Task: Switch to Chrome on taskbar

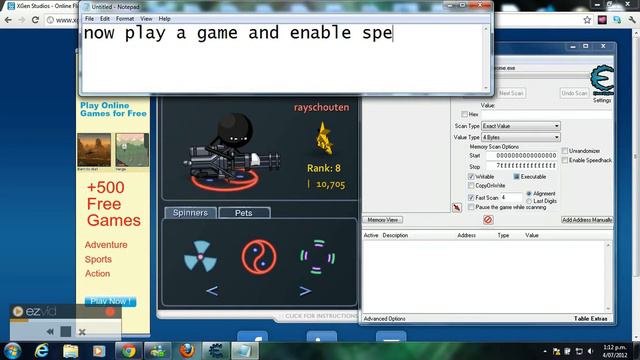Action: pos(129,351)
